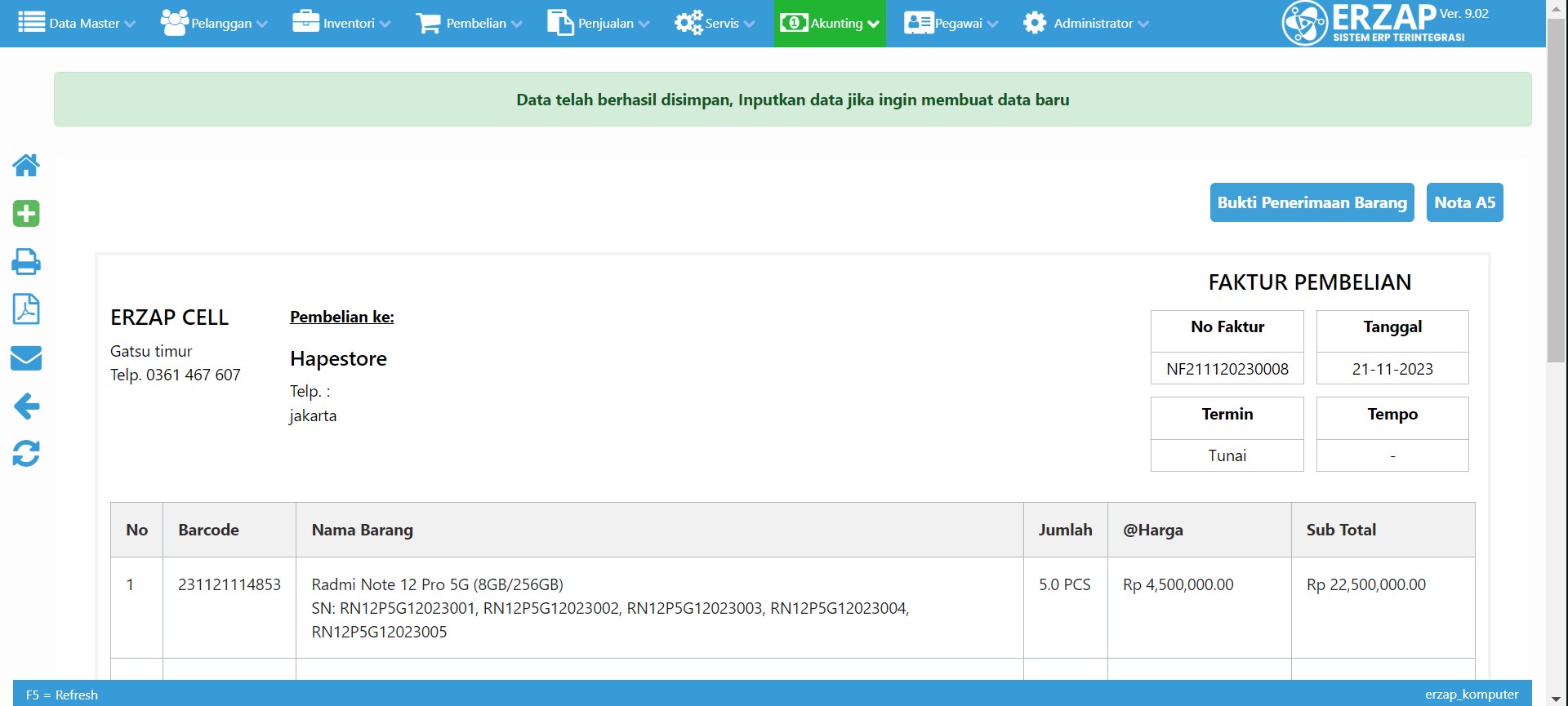Open the Pelanggan menu

[214, 23]
